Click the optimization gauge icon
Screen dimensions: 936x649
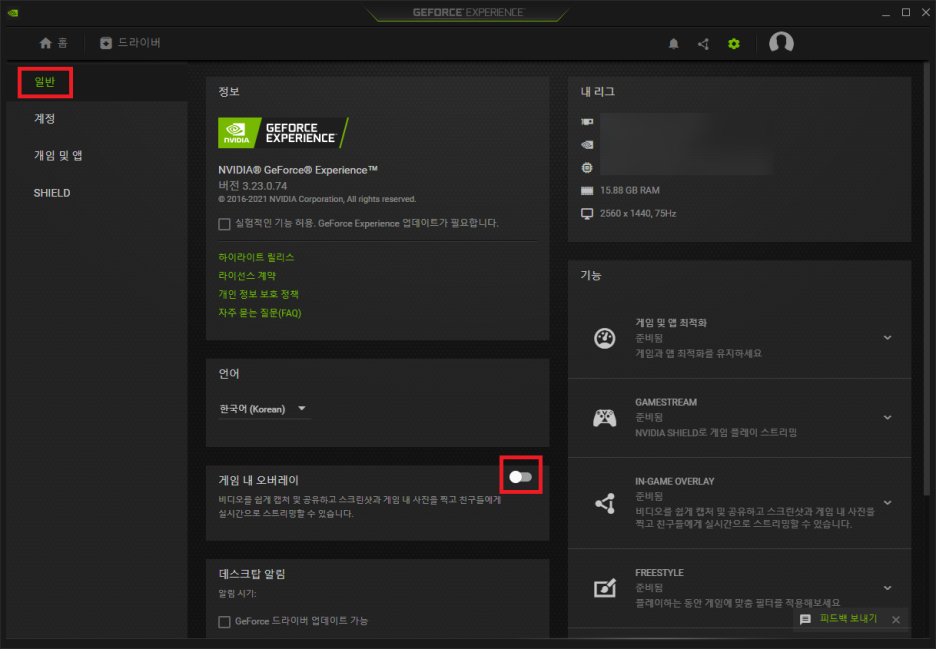(x=605, y=338)
